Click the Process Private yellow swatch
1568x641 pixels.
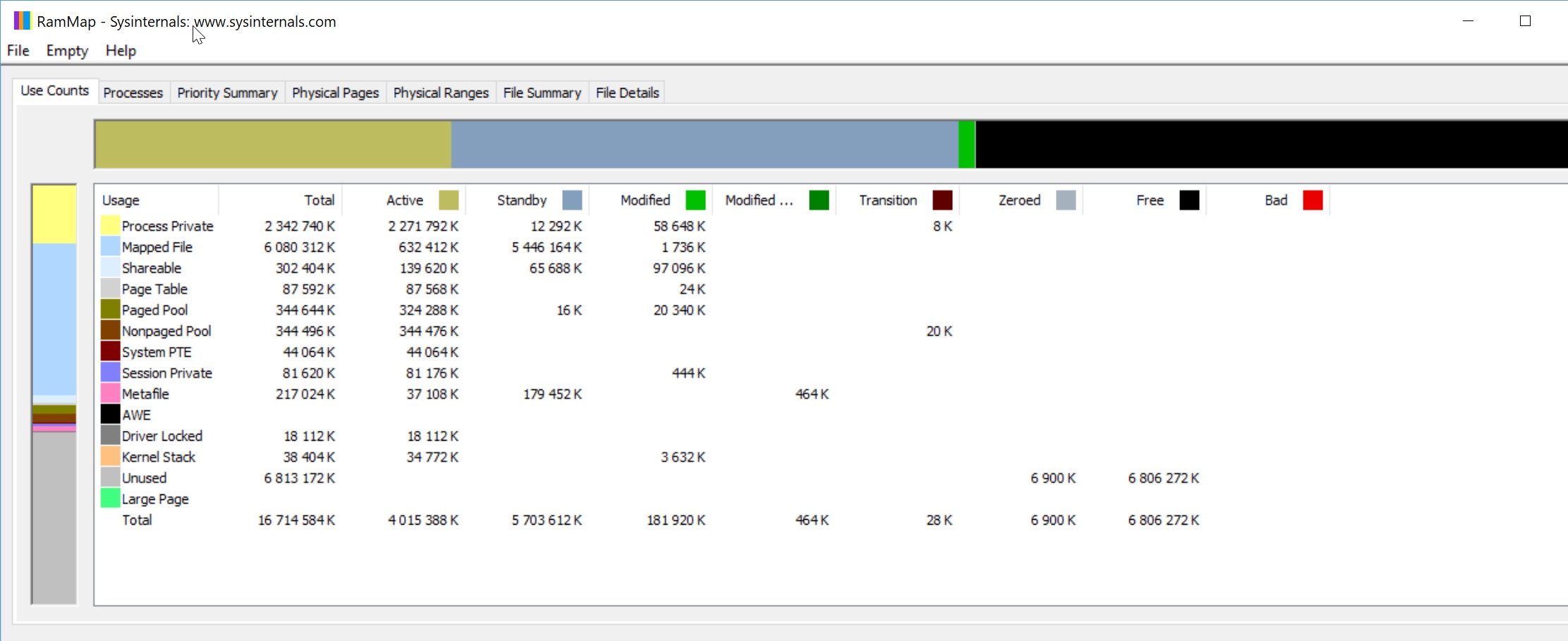[x=110, y=226]
